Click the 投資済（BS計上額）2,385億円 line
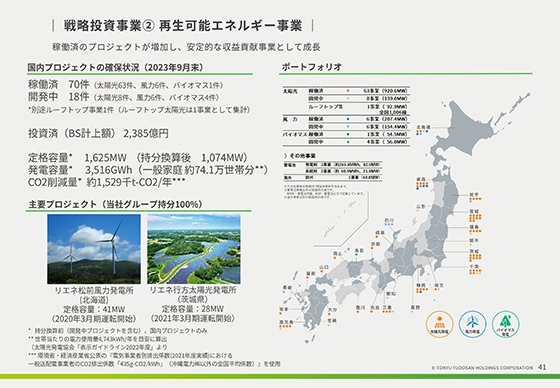 pos(98,133)
